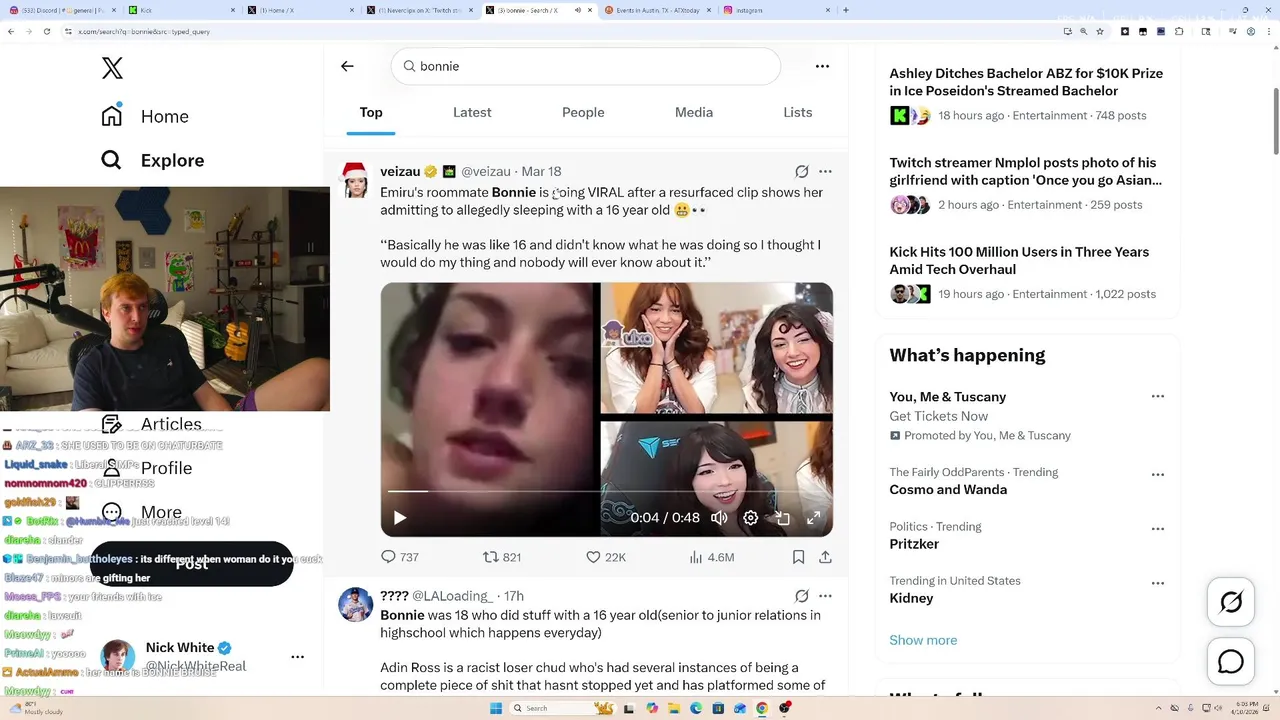Image resolution: width=1280 pixels, height=720 pixels.
Task: Reload the page in browser
Action: [x=46, y=31]
